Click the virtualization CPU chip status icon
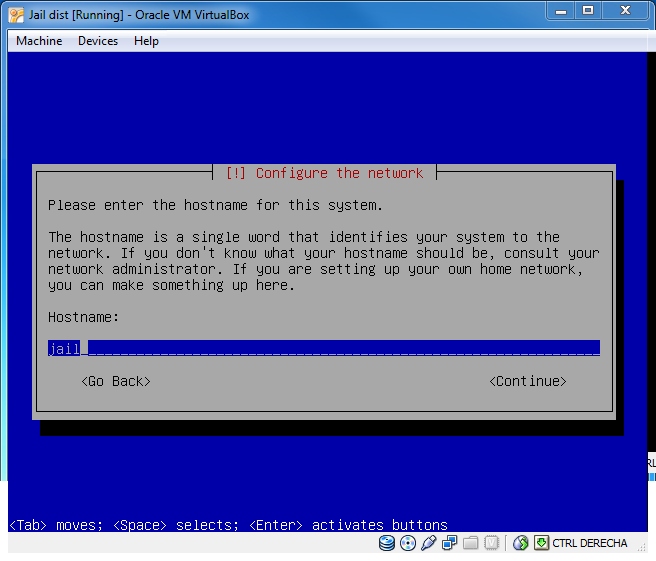The height and width of the screenshot is (561, 656). [x=491, y=543]
